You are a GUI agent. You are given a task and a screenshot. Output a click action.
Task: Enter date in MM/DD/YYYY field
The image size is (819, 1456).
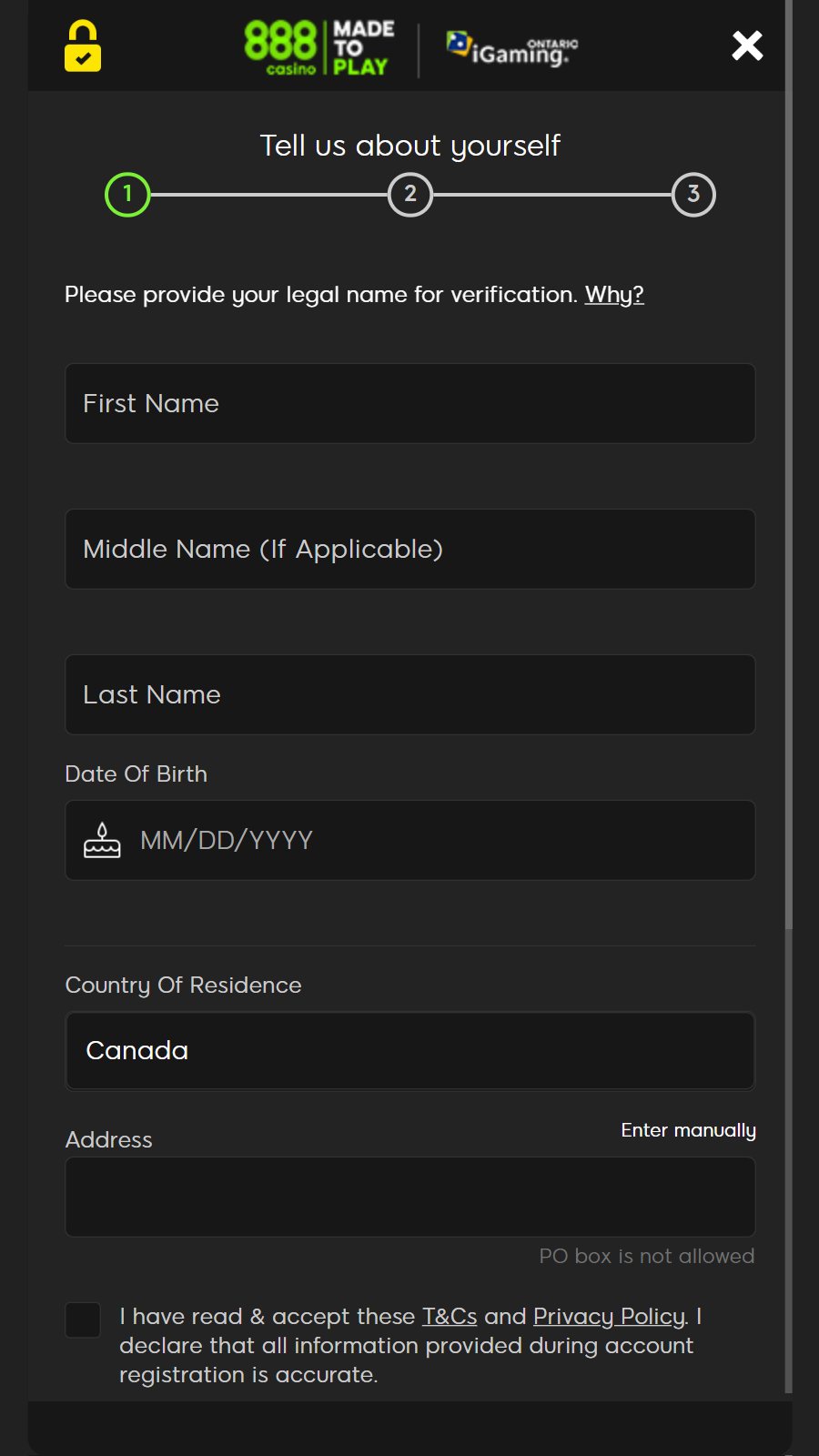click(437, 841)
